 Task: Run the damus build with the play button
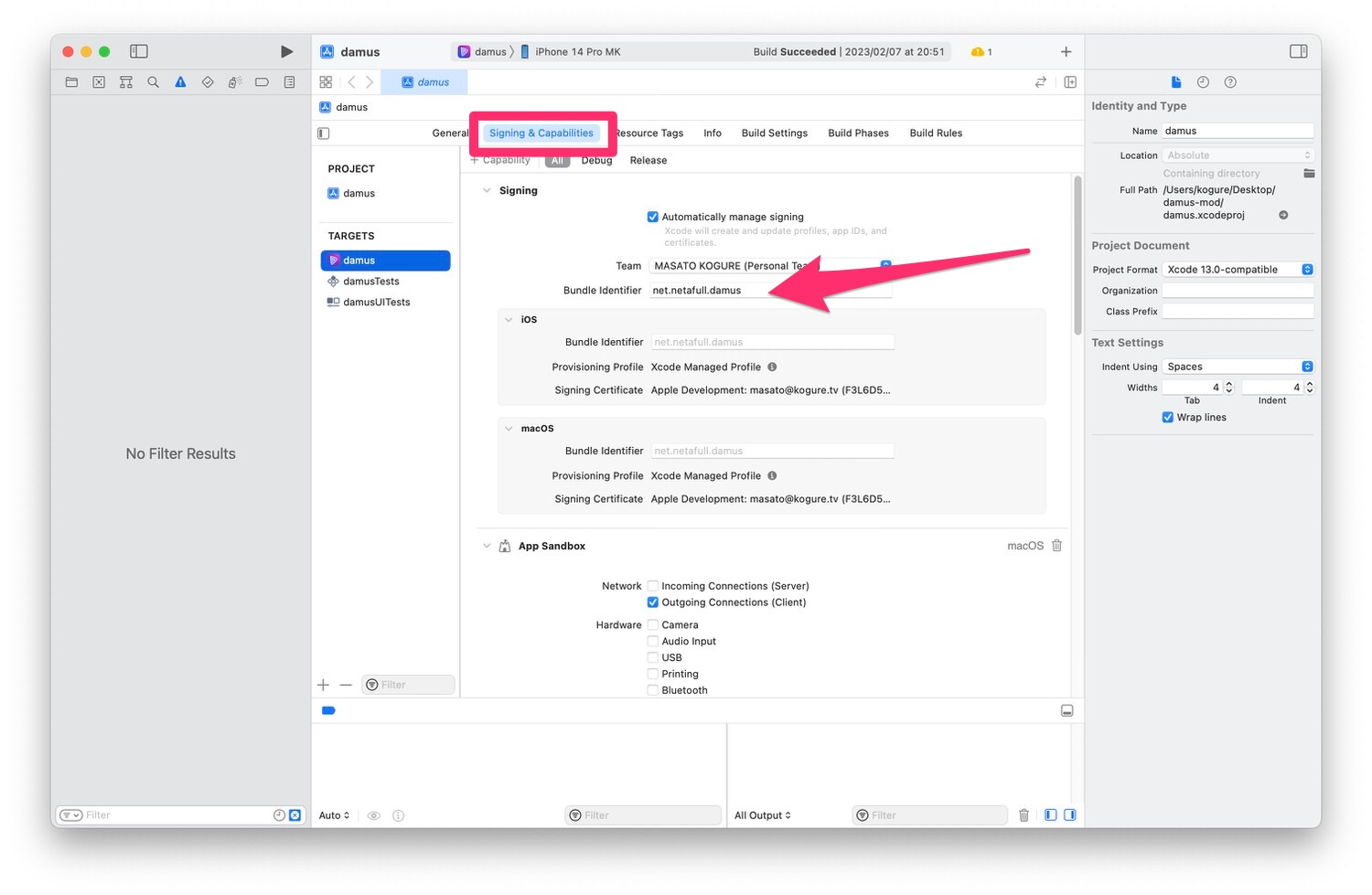[x=286, y=52]
